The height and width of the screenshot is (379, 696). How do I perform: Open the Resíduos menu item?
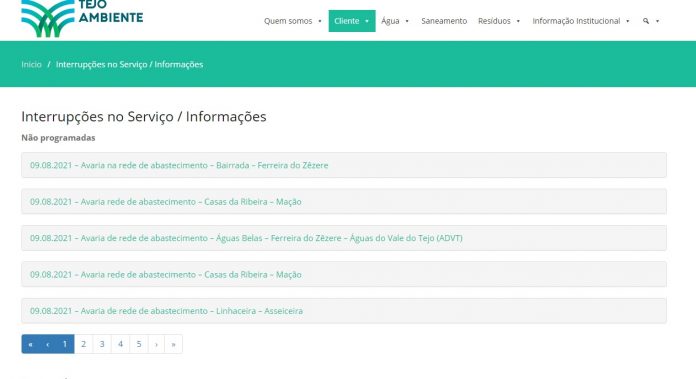tap(494, 21)
